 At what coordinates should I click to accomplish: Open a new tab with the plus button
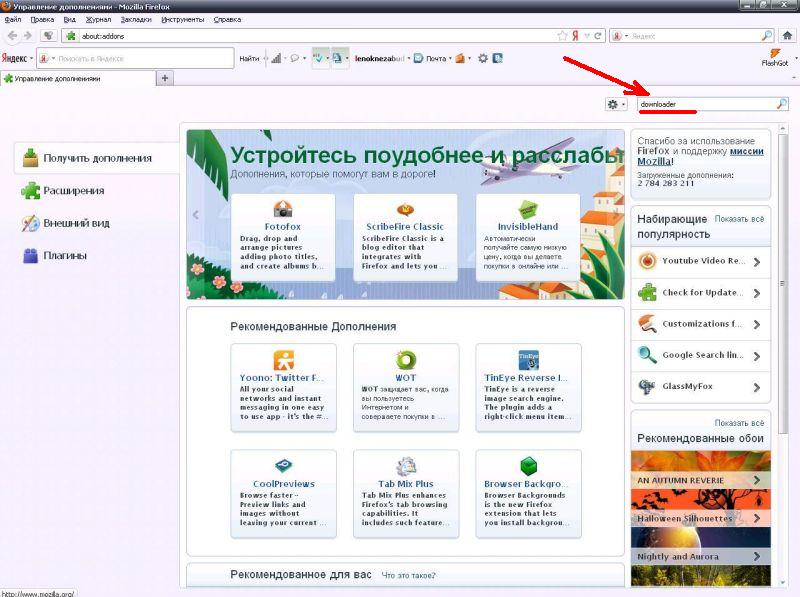click(164, 78)
